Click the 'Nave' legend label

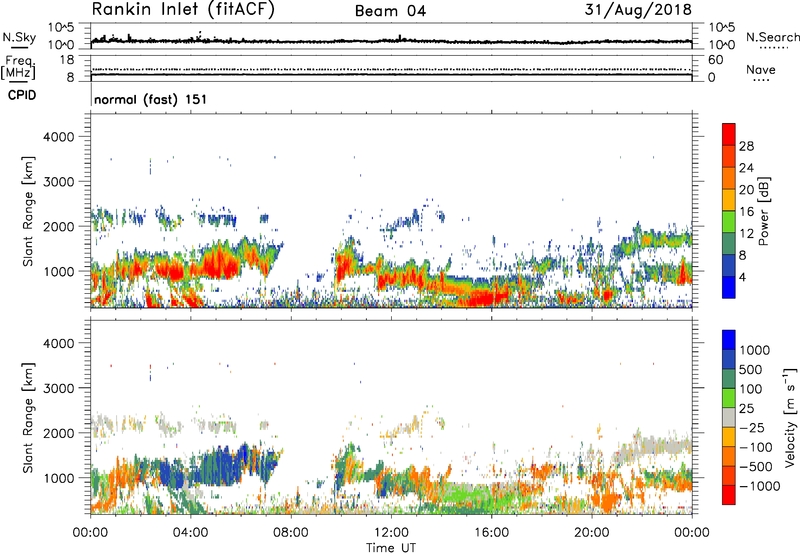(761, 70)
